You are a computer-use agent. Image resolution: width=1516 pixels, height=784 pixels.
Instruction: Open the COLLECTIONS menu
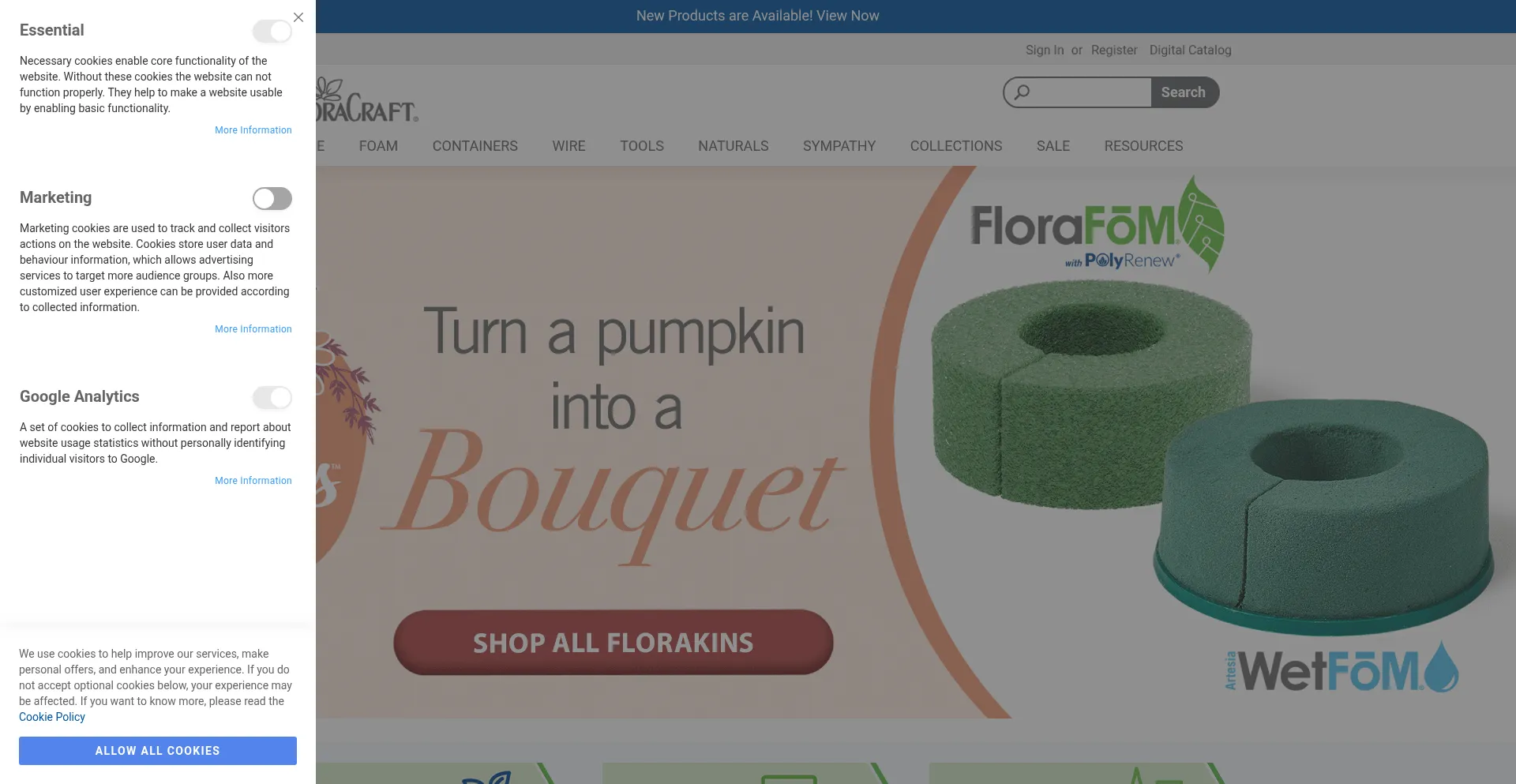tap(956, 146)
